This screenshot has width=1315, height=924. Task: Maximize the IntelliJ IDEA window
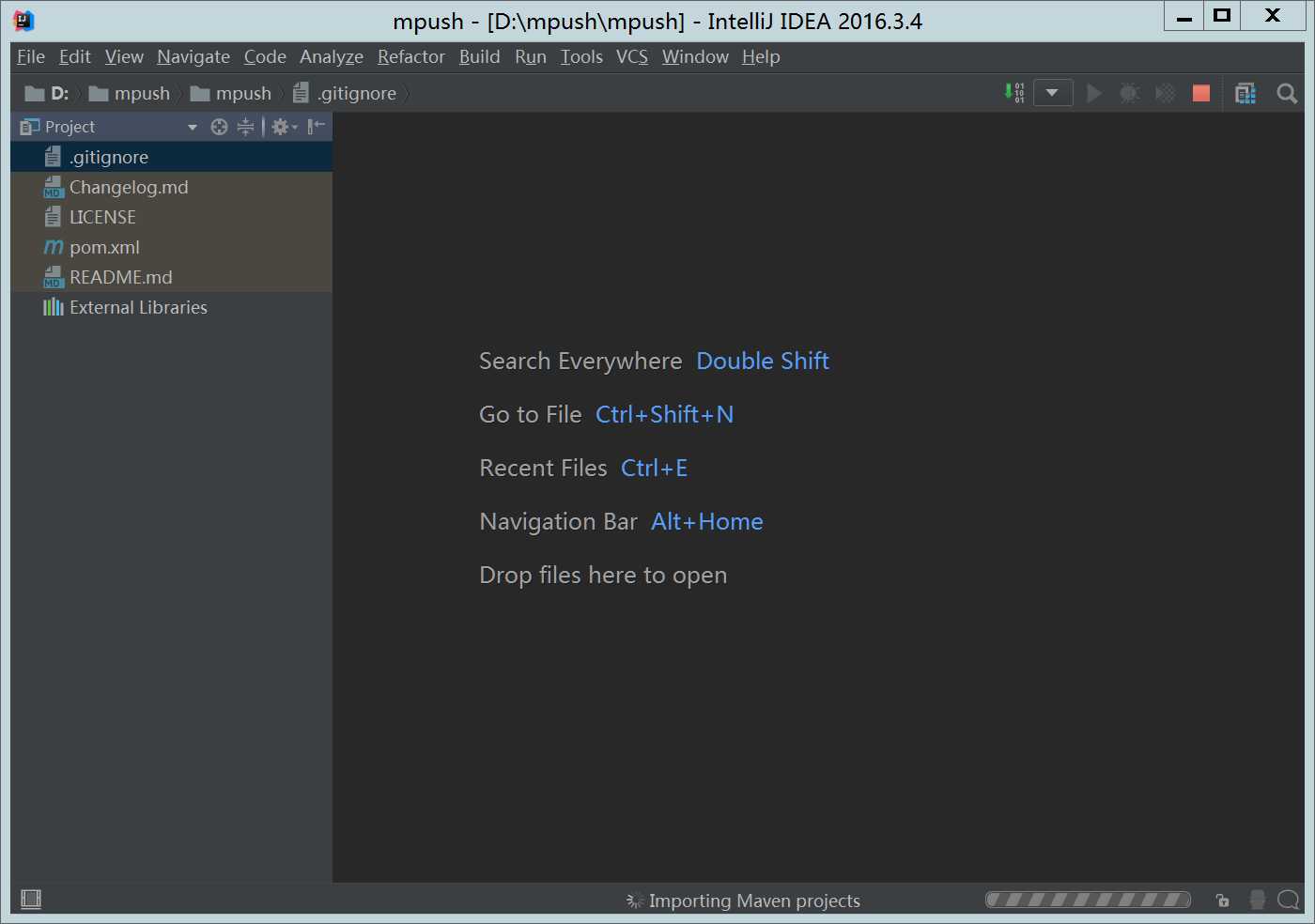(1222, 15)
